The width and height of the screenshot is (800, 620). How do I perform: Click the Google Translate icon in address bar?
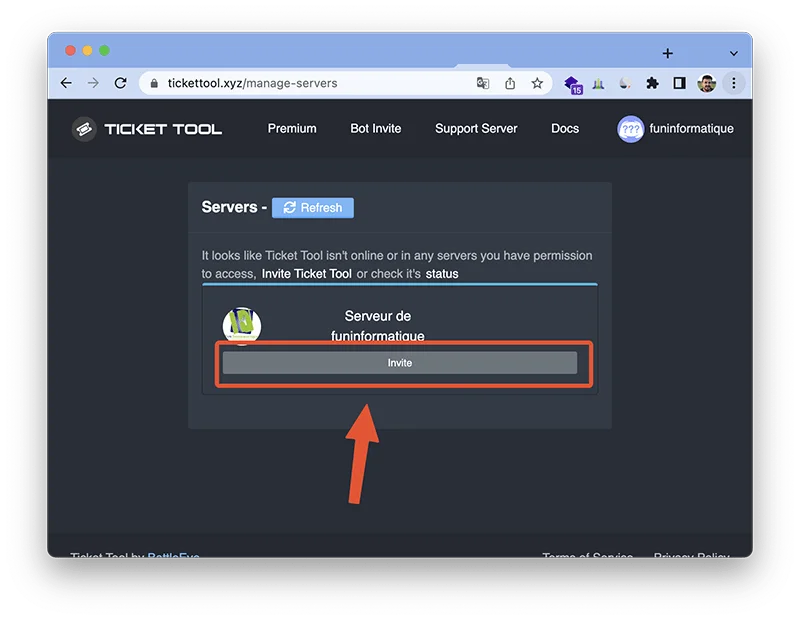(483, 84)
